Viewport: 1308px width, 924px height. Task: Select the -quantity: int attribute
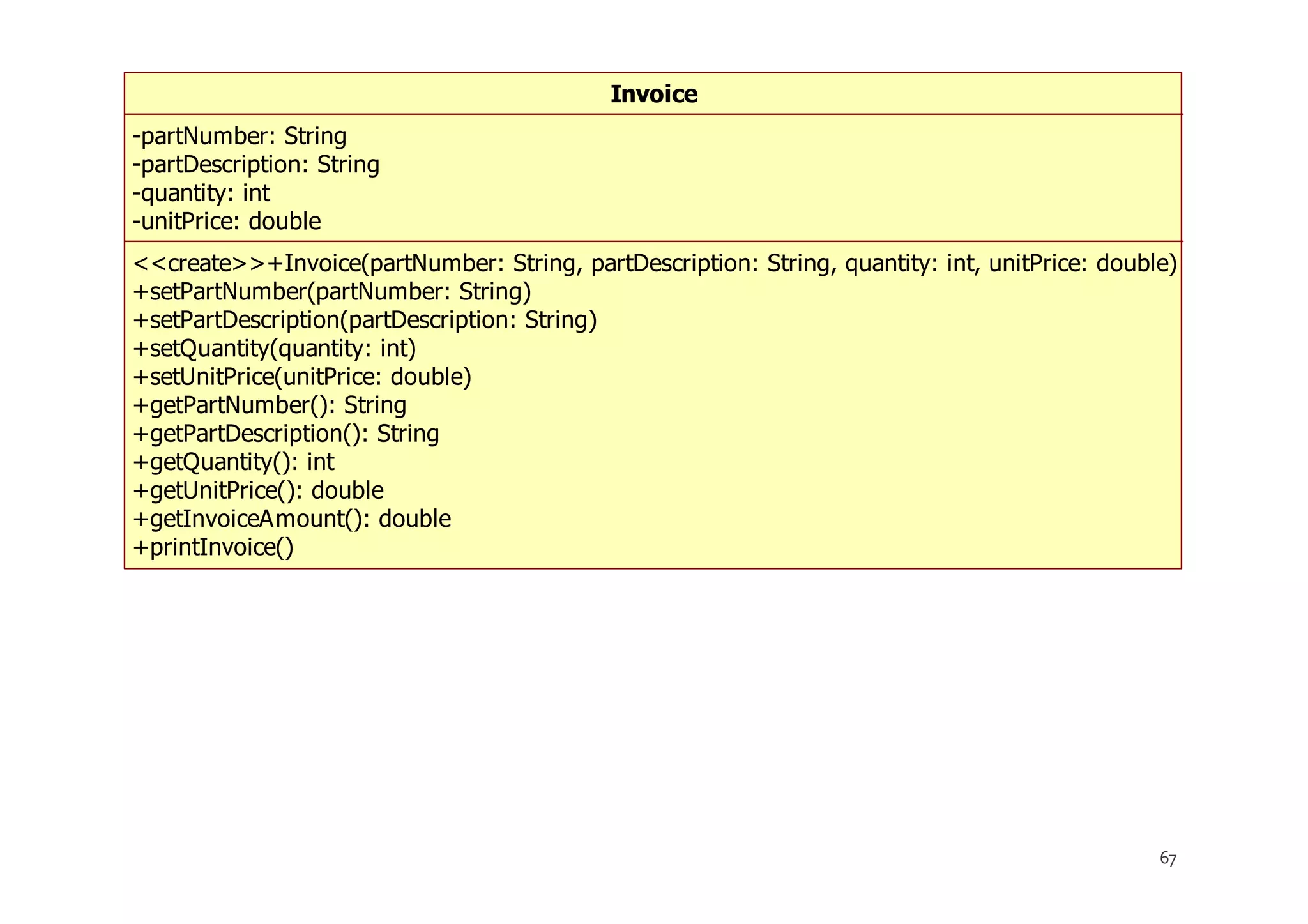[201, 193]
